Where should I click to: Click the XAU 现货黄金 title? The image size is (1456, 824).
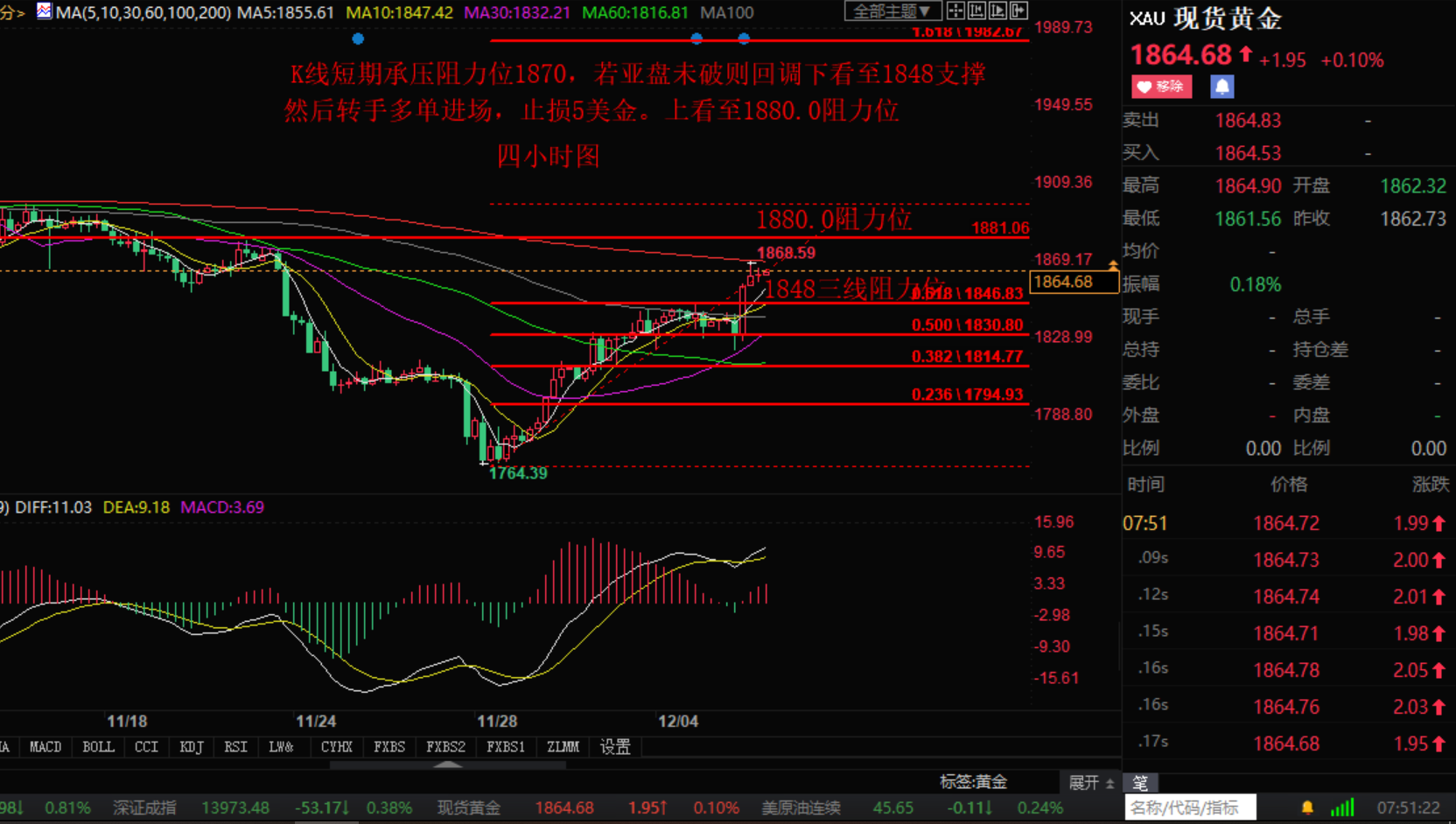pos(1206,18)
